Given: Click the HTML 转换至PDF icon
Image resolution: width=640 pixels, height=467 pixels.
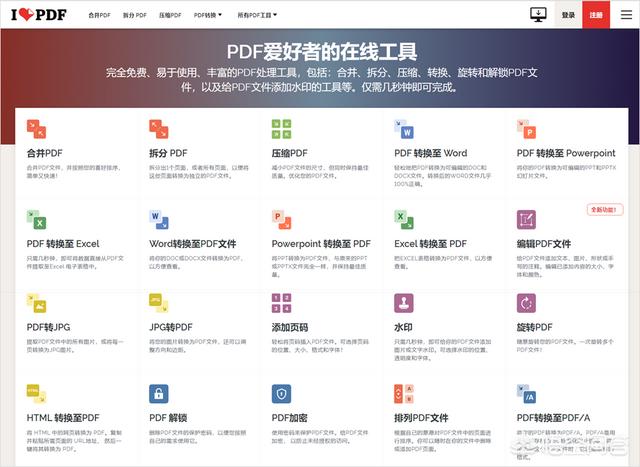Looking at the screenshot, I should [x=36, y=394].
